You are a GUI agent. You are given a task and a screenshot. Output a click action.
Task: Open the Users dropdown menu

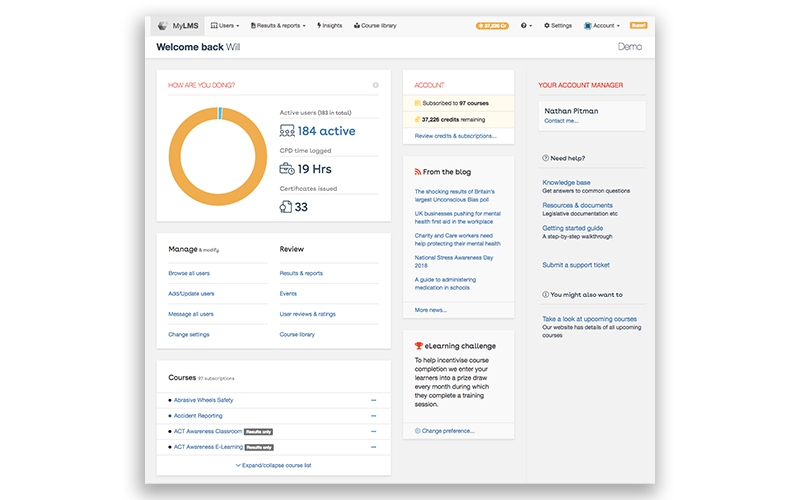pyautogui.click(x=225, y=25)
